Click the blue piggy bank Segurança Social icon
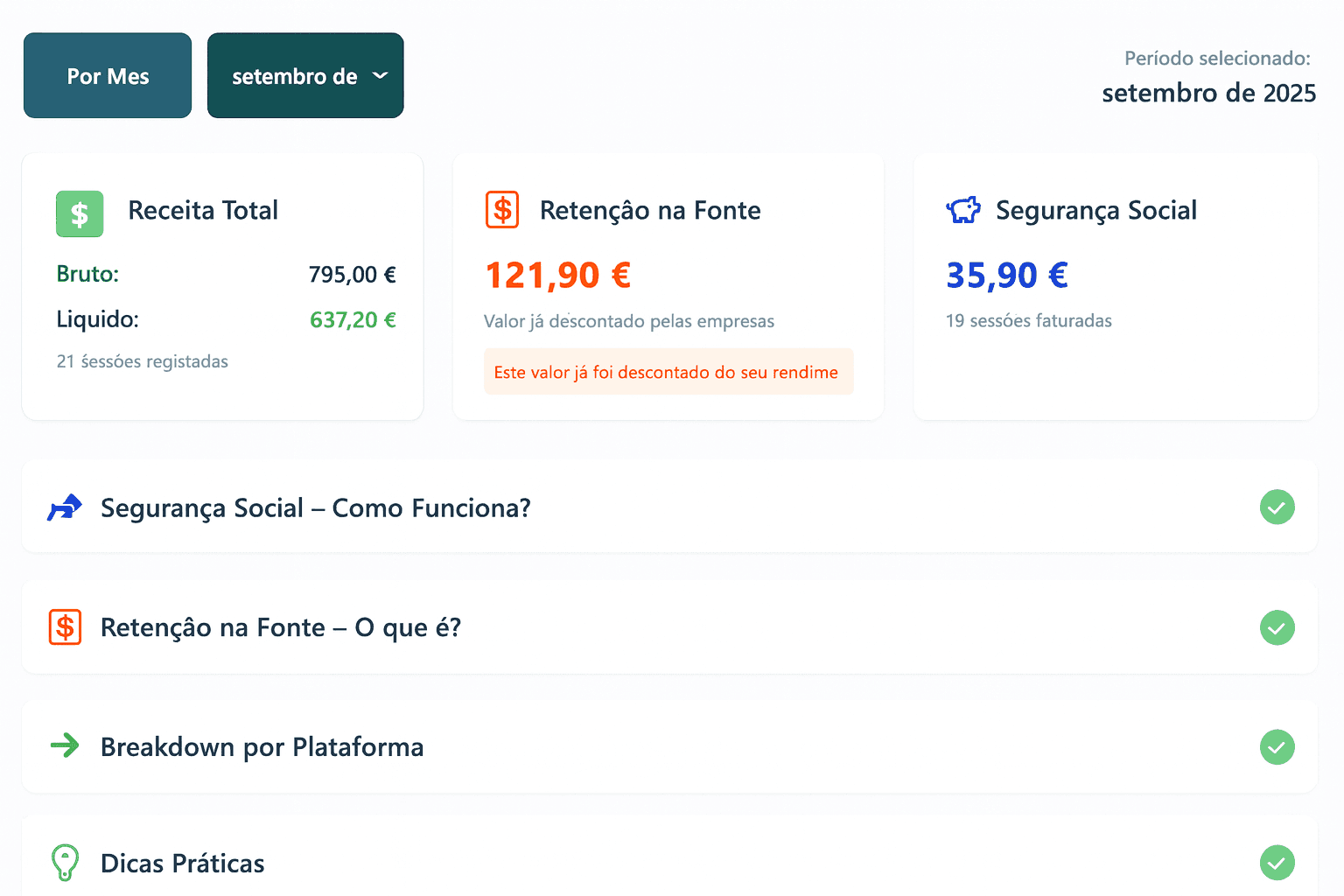The width and height of the screenshot is (1344, 896). 963,210
